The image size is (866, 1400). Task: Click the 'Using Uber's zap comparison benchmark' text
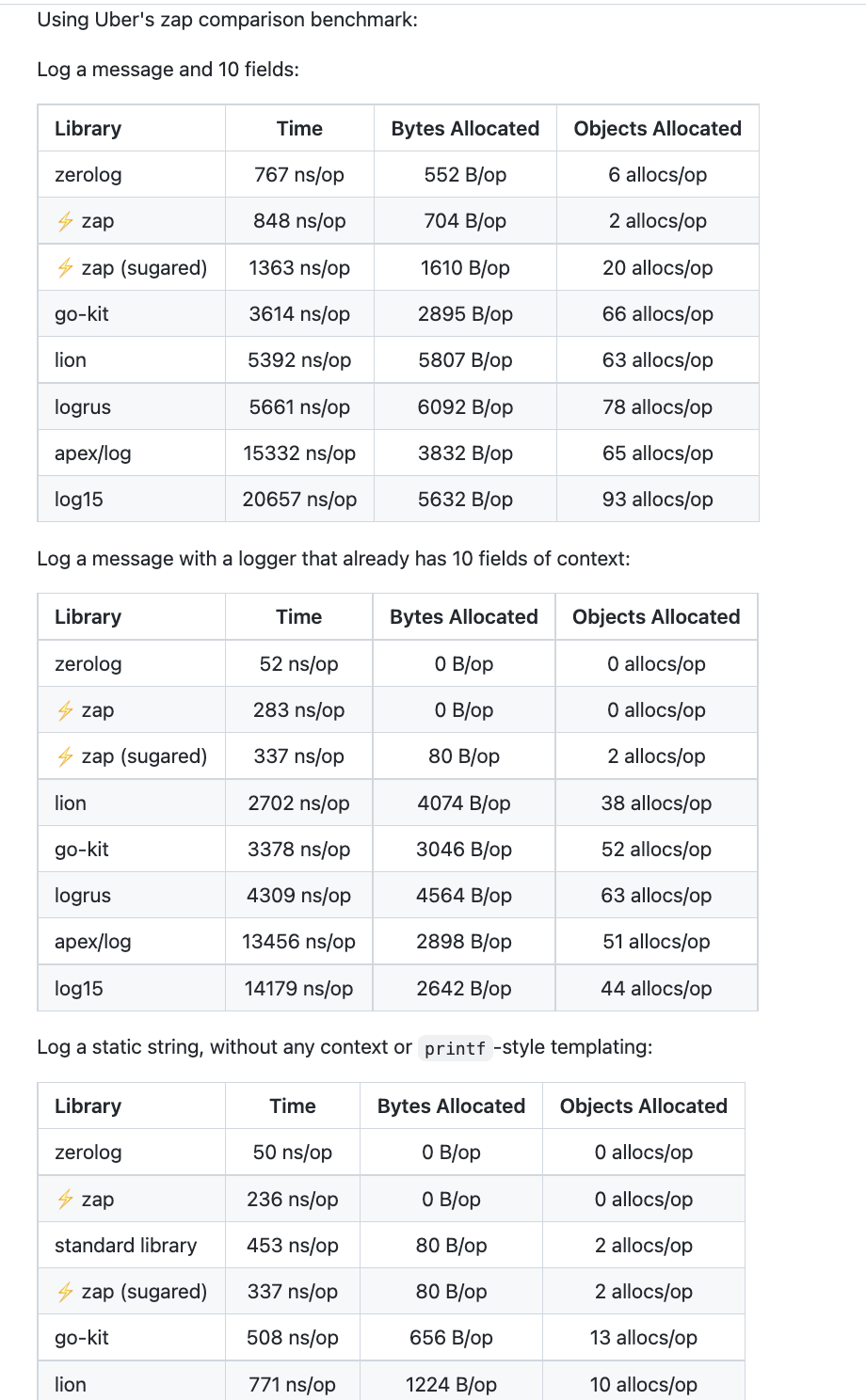pos(227,20)
